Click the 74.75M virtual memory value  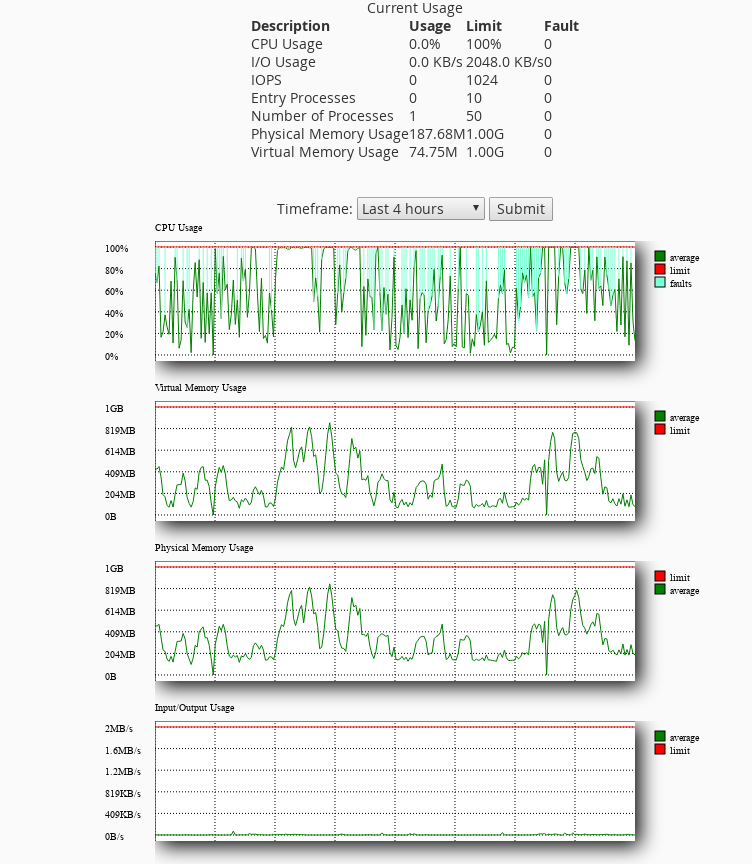[432, 152]
